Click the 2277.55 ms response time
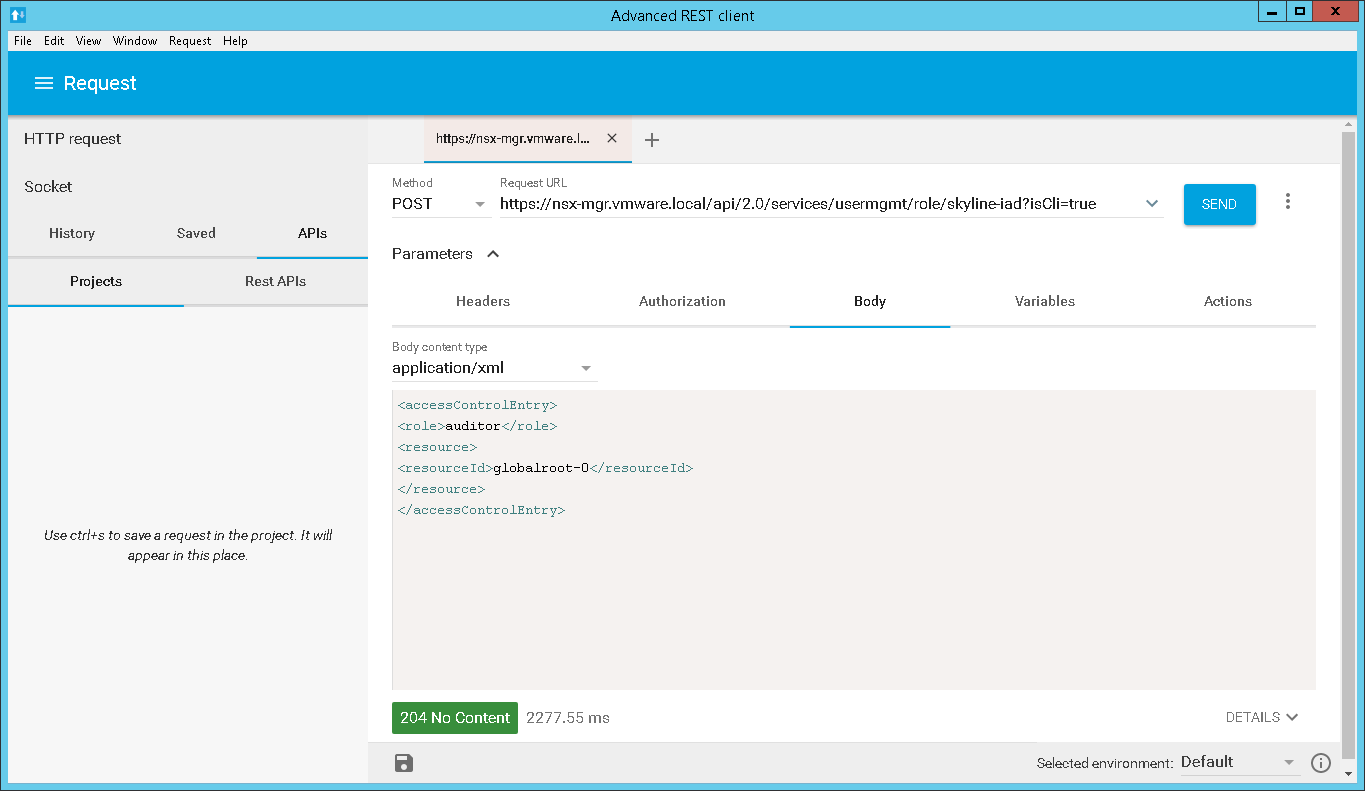 tap(568, 717)
